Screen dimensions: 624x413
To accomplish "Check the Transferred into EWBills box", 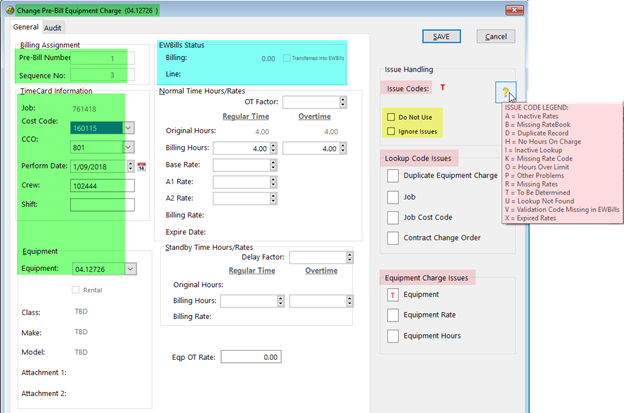I will click(x=287, y=58).
